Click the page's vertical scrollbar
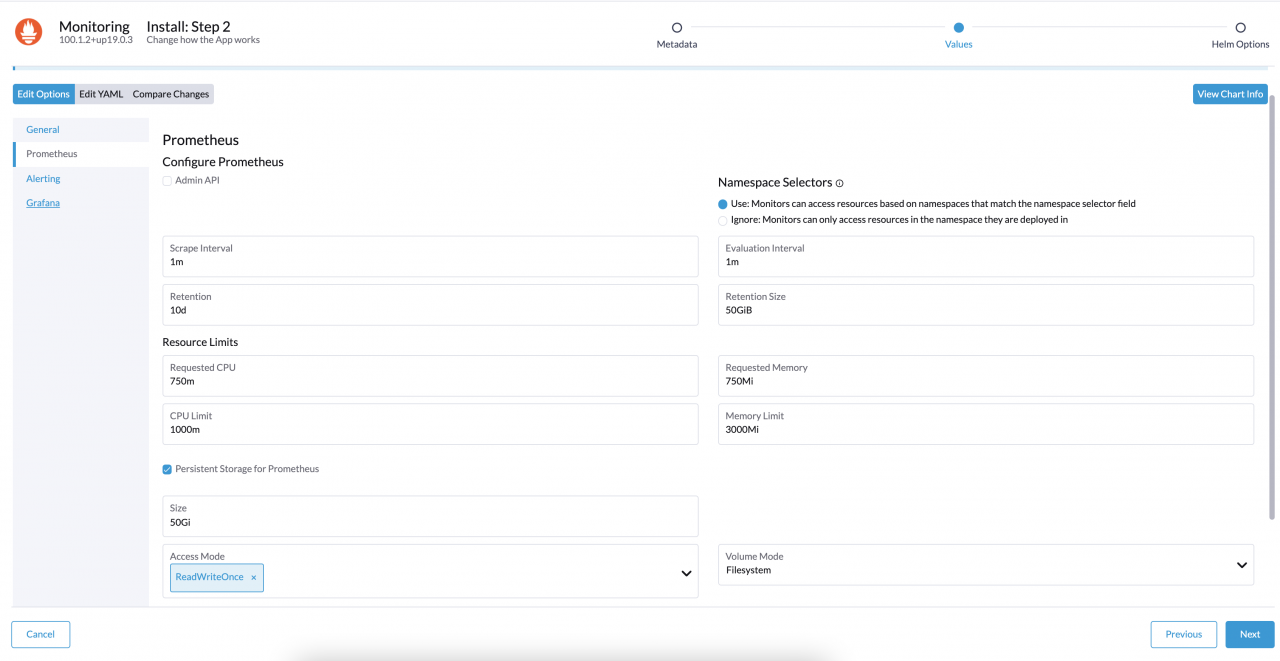 [1273, 300]
